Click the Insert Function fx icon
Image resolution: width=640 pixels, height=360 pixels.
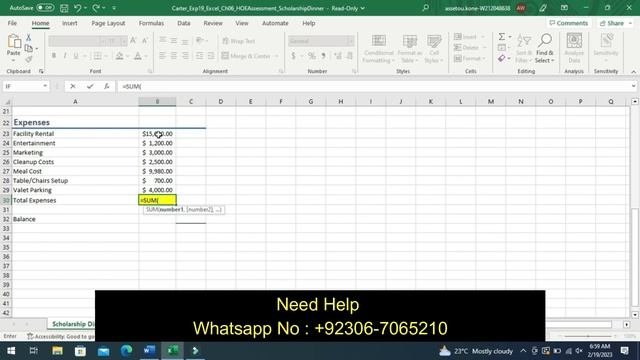(107, 86)
